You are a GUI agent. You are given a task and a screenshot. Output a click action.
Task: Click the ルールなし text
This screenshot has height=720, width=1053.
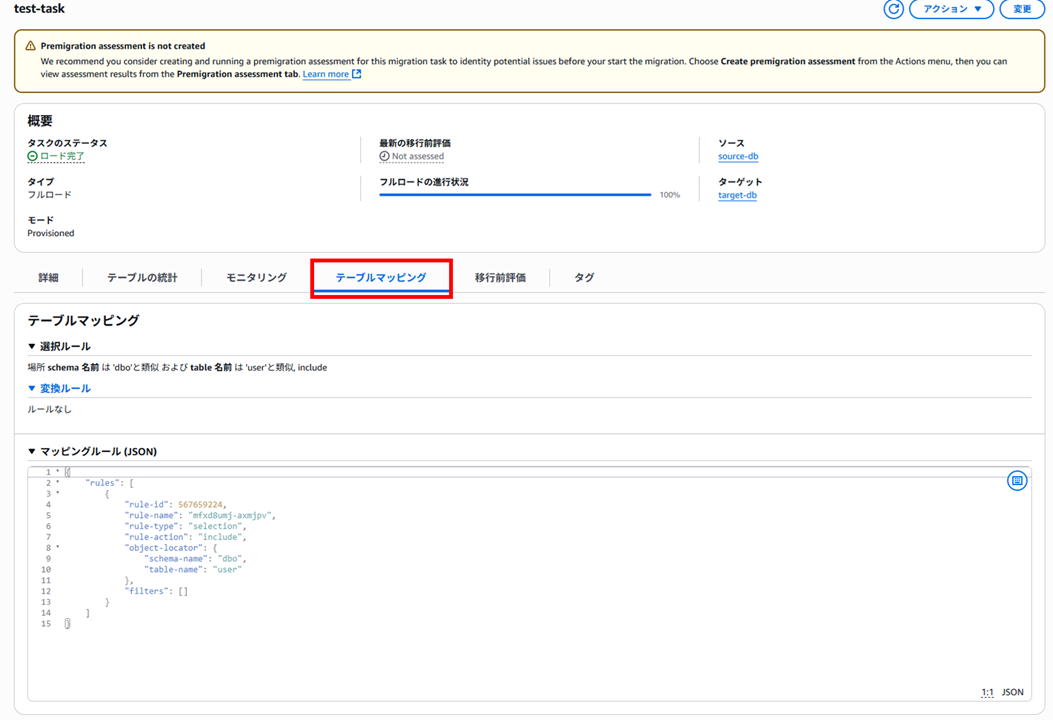[49, 409]
